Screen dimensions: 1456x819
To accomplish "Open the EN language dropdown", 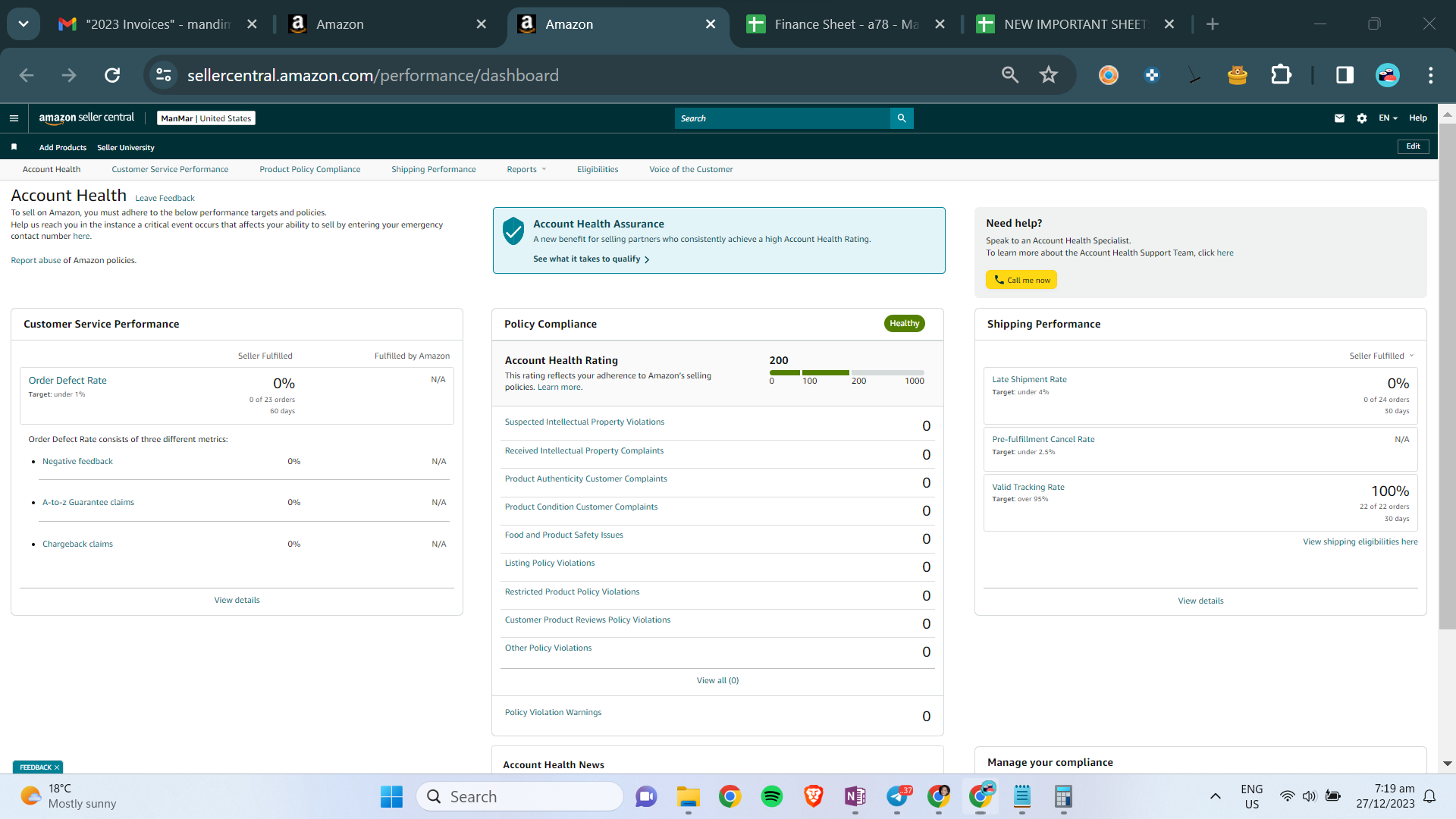I will pyautogui.click(x=1388, y=118).
